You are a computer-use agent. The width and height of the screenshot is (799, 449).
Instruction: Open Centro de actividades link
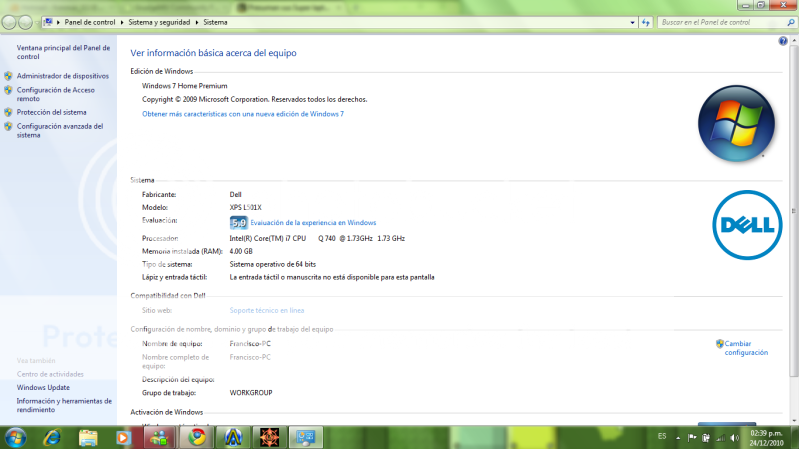(50, 374)
